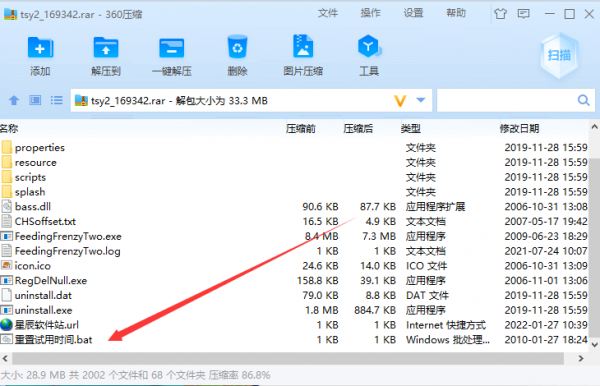
Task: Expand the address bar dropdown arrow
Action: pos(421,100)
